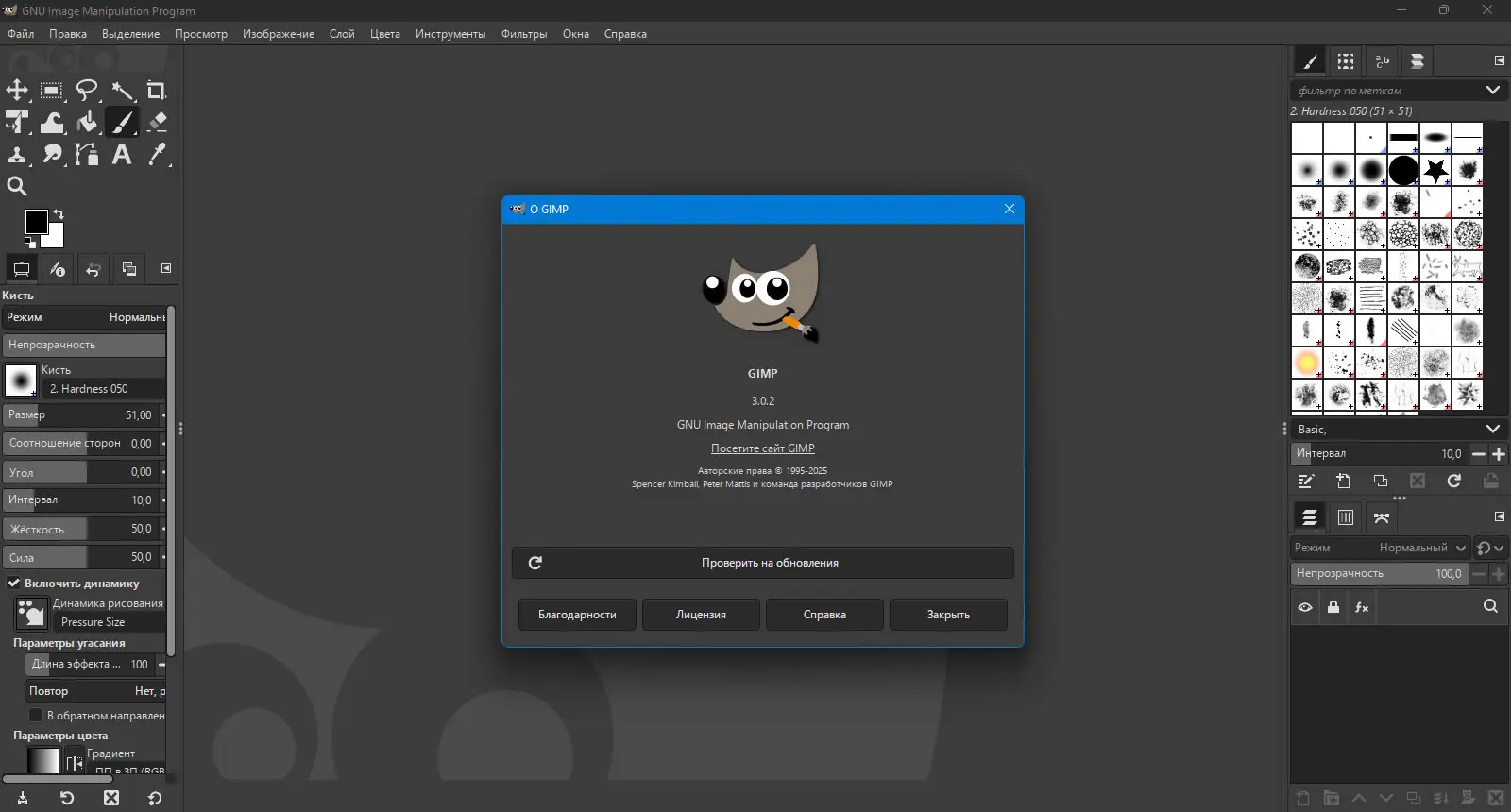Adjust the Размер brush size slider
Image resolution: width=1511 pixels, height=812 pixels.
[84, 414]
